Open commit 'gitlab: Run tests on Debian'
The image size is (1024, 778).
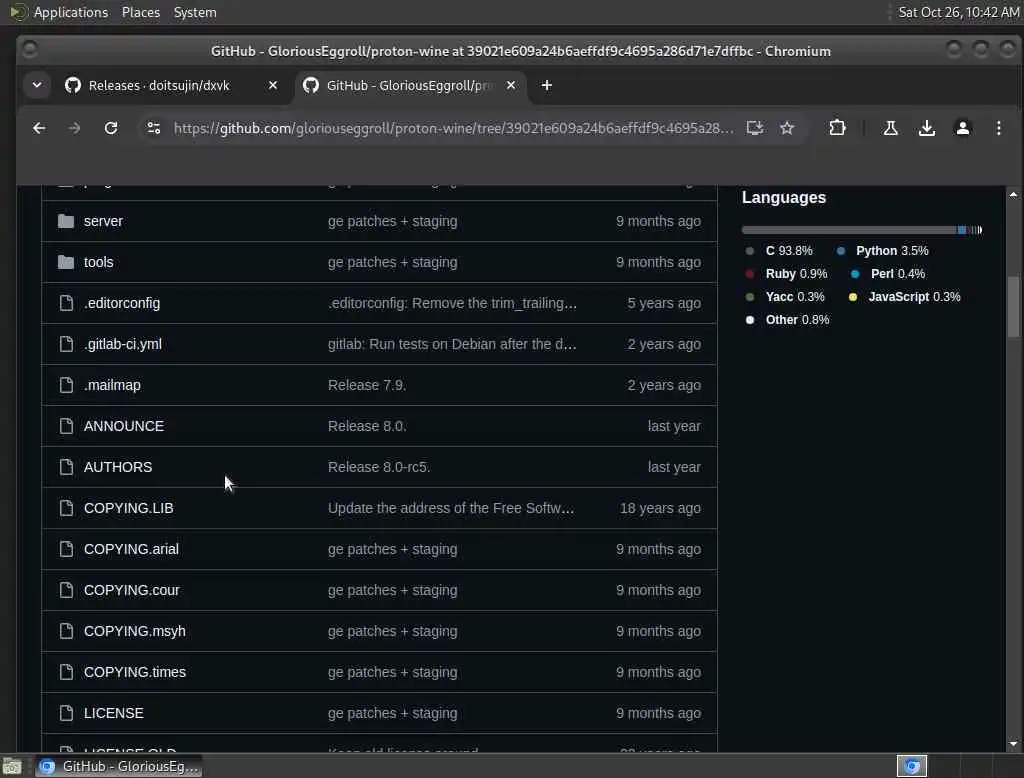(452, 344)
